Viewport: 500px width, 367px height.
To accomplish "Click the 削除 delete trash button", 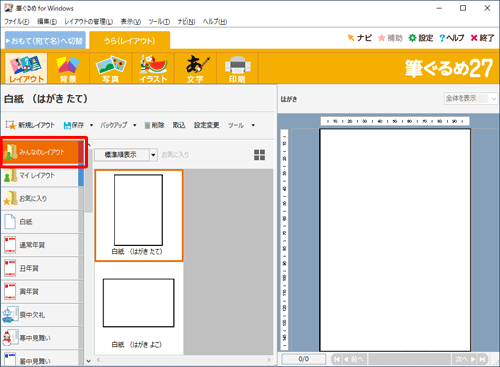I will pyautogui.click(x=154, y=125).
